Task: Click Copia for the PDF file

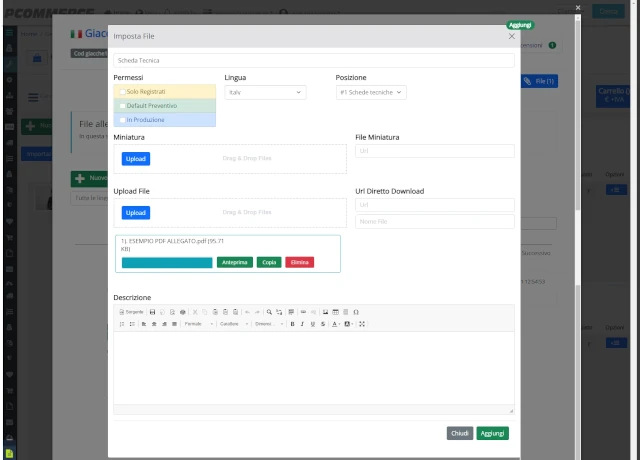Action: tap(269, 262)
